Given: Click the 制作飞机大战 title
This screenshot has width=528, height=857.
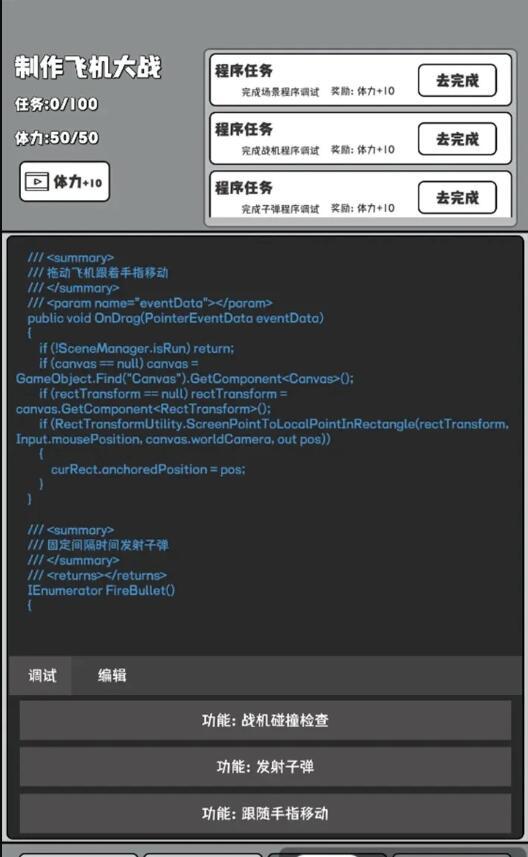Looking at the screenshot, I should [87, 68].
